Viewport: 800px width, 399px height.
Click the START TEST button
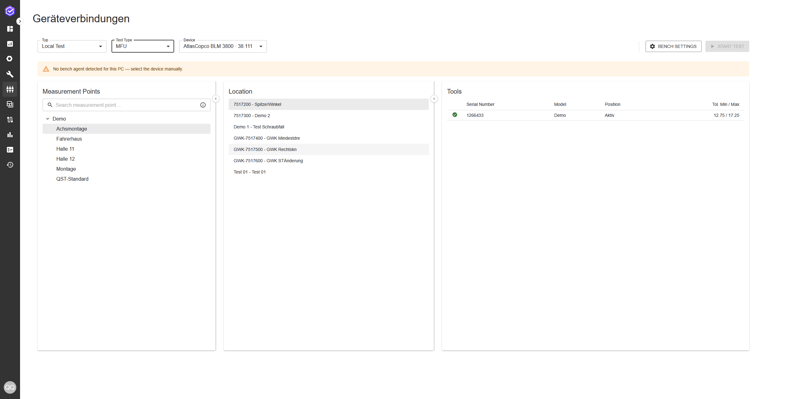(727, 46)
